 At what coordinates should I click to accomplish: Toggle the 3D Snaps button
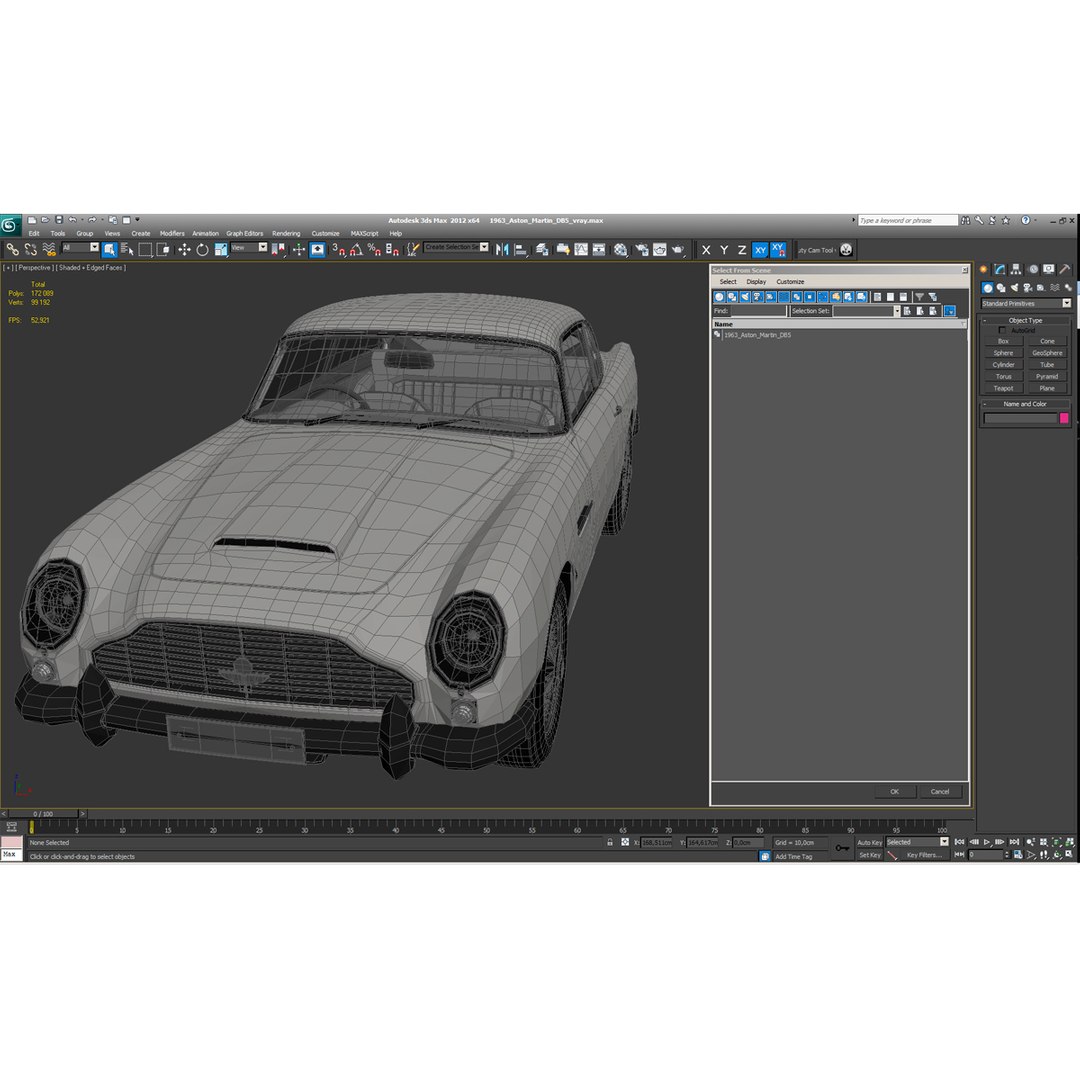tap(338, 250)
